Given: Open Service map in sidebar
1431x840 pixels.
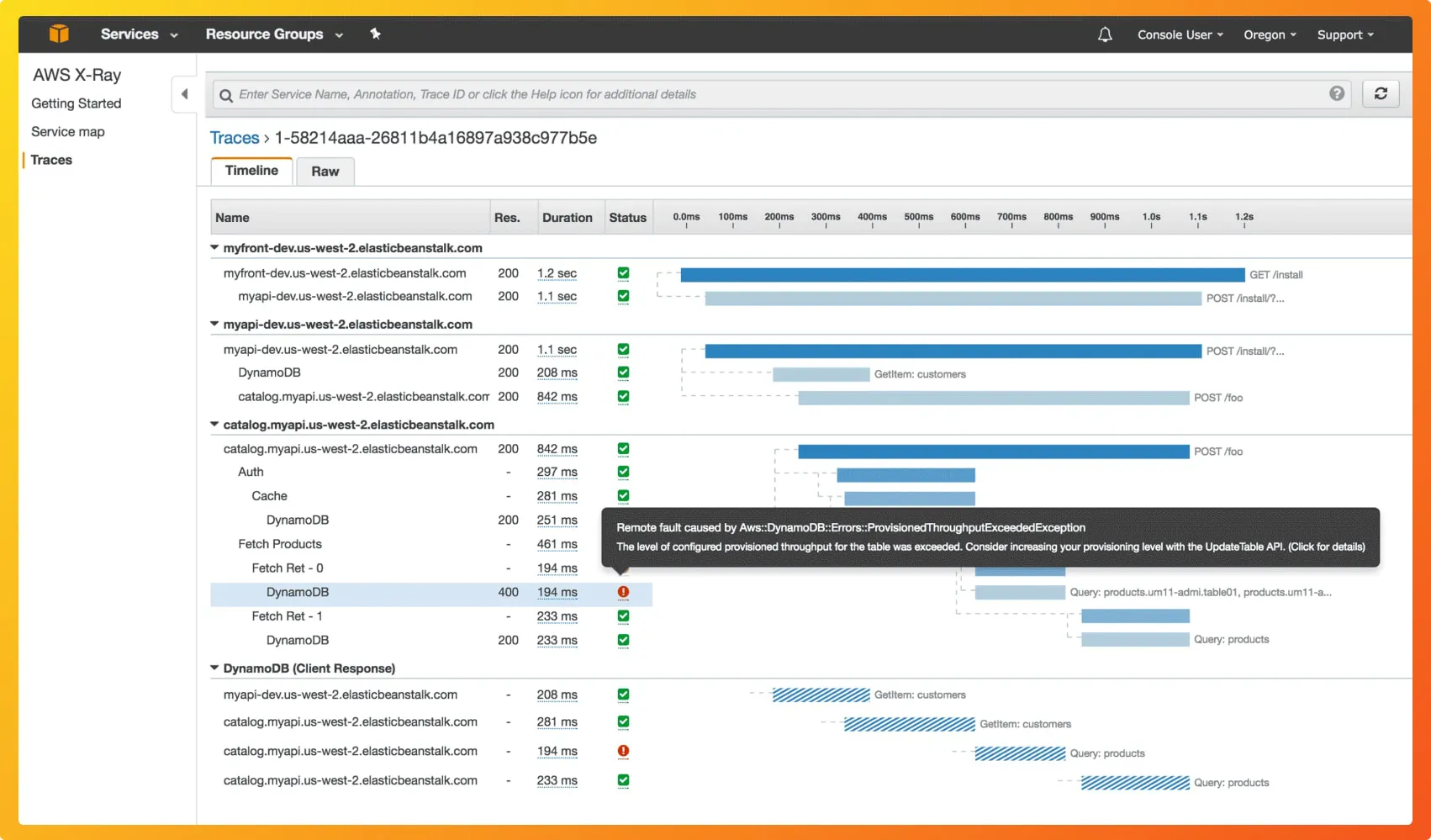Looking at the screenshot, I should point(68,131).
